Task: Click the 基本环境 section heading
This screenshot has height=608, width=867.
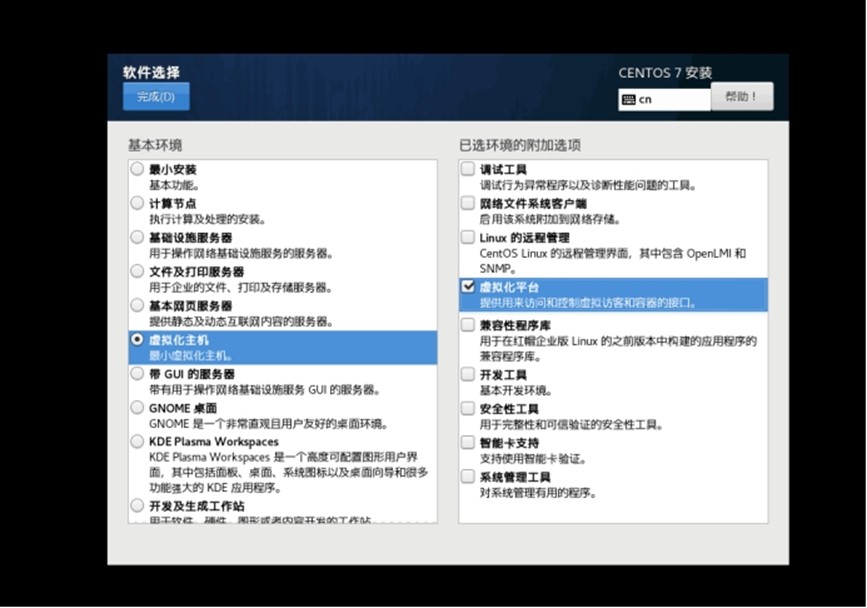Action: (x=155, y=145)
